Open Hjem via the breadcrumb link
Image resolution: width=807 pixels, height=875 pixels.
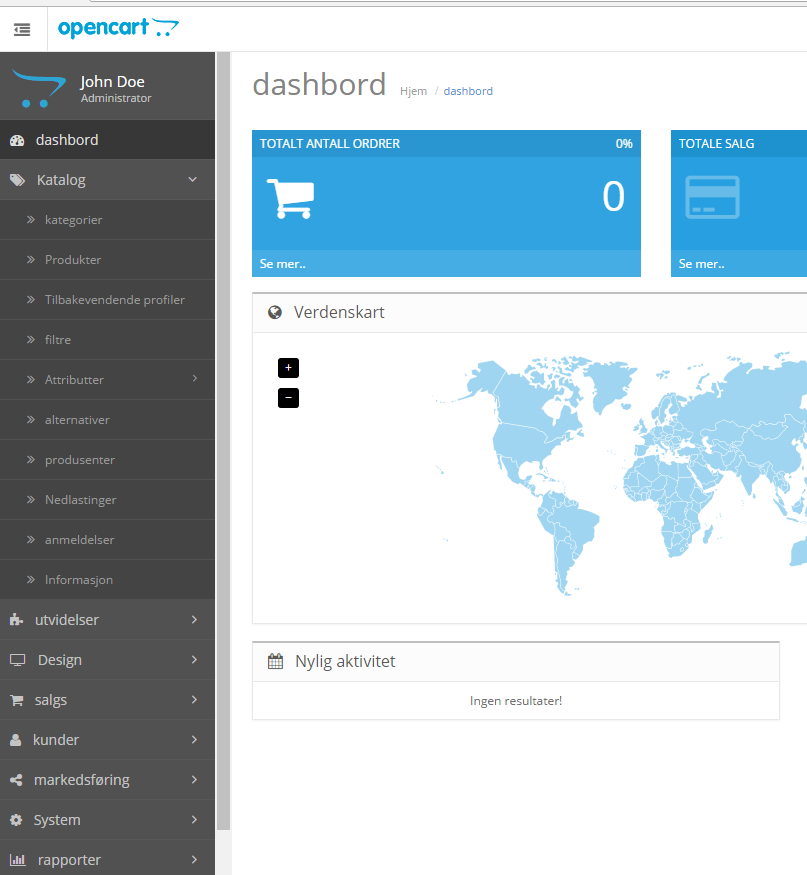pos(413,90)
